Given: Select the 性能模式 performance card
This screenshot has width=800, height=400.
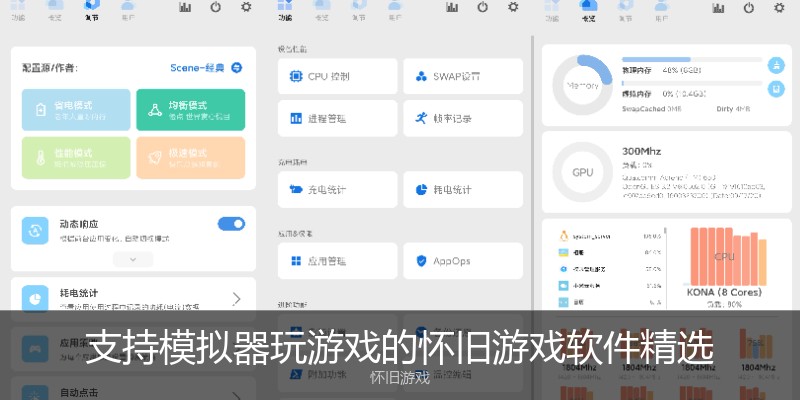Looking at the screenshot, I should click(x=76, y=158).
